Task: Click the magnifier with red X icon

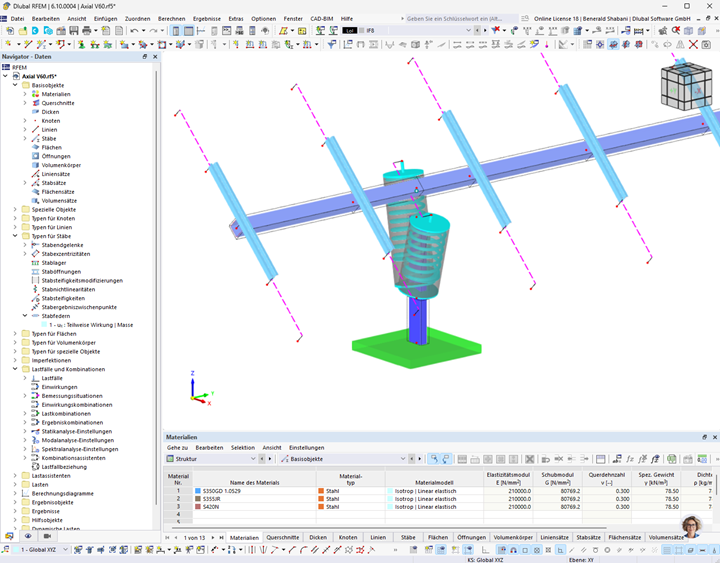Action: tap(675, 31)
